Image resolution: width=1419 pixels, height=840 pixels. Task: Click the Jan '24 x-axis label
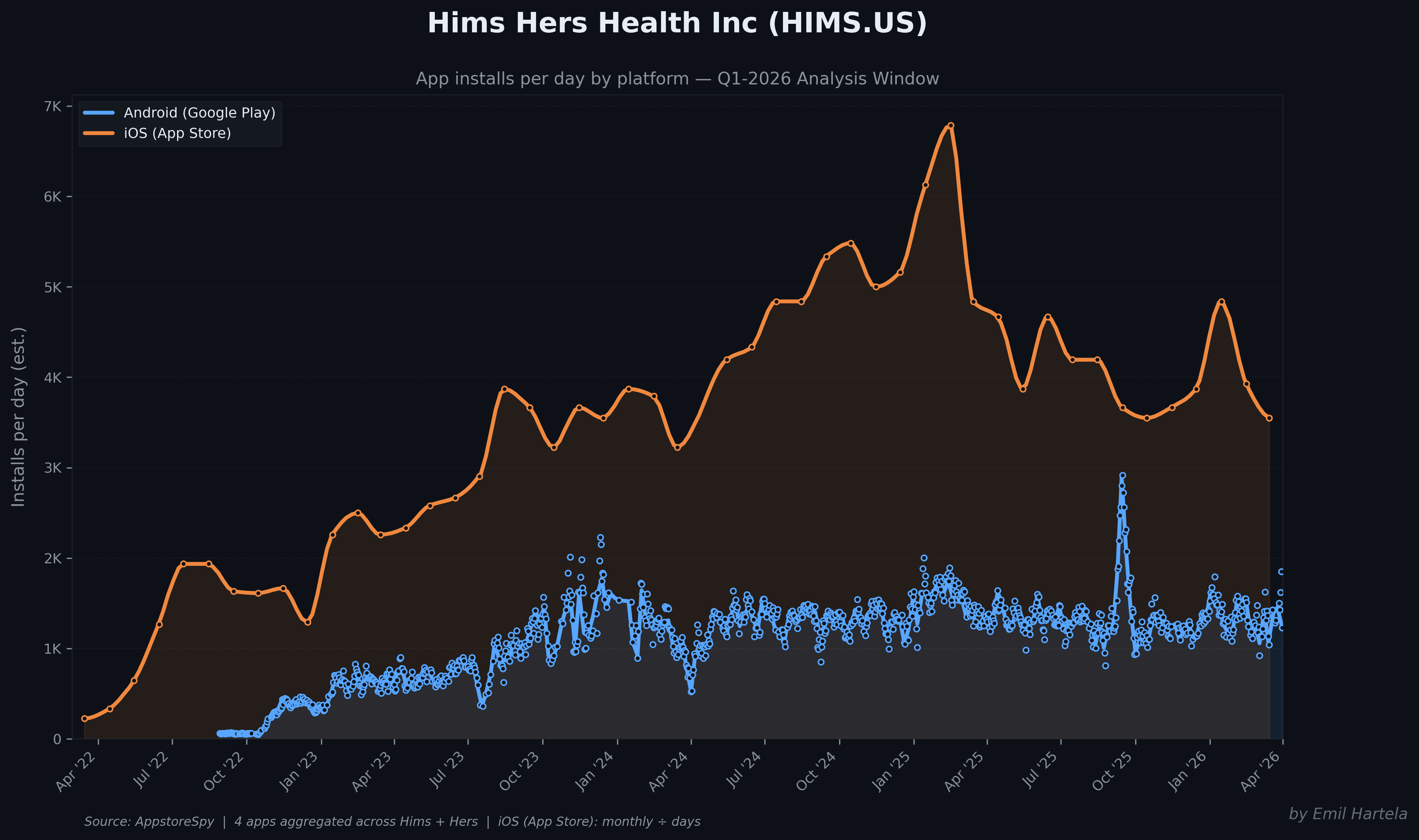[x=594, y=773]
